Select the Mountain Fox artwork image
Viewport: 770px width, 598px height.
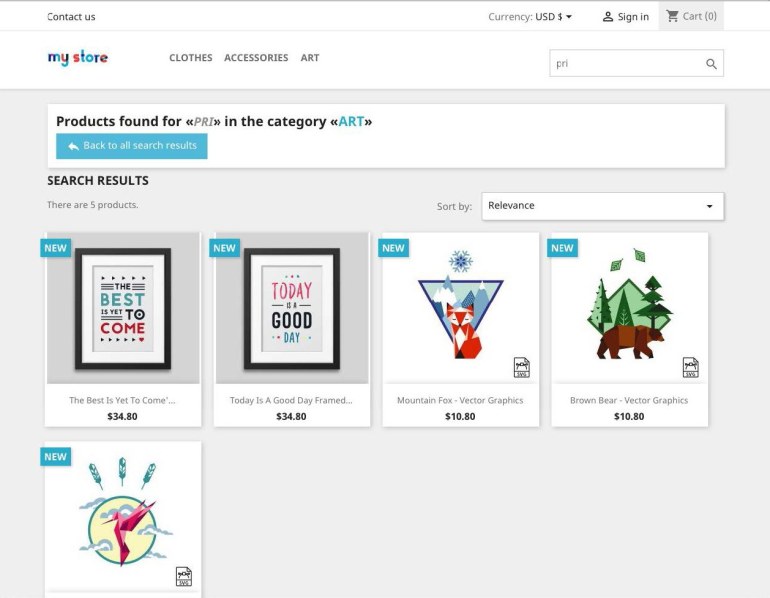click(x=461, y=308)
